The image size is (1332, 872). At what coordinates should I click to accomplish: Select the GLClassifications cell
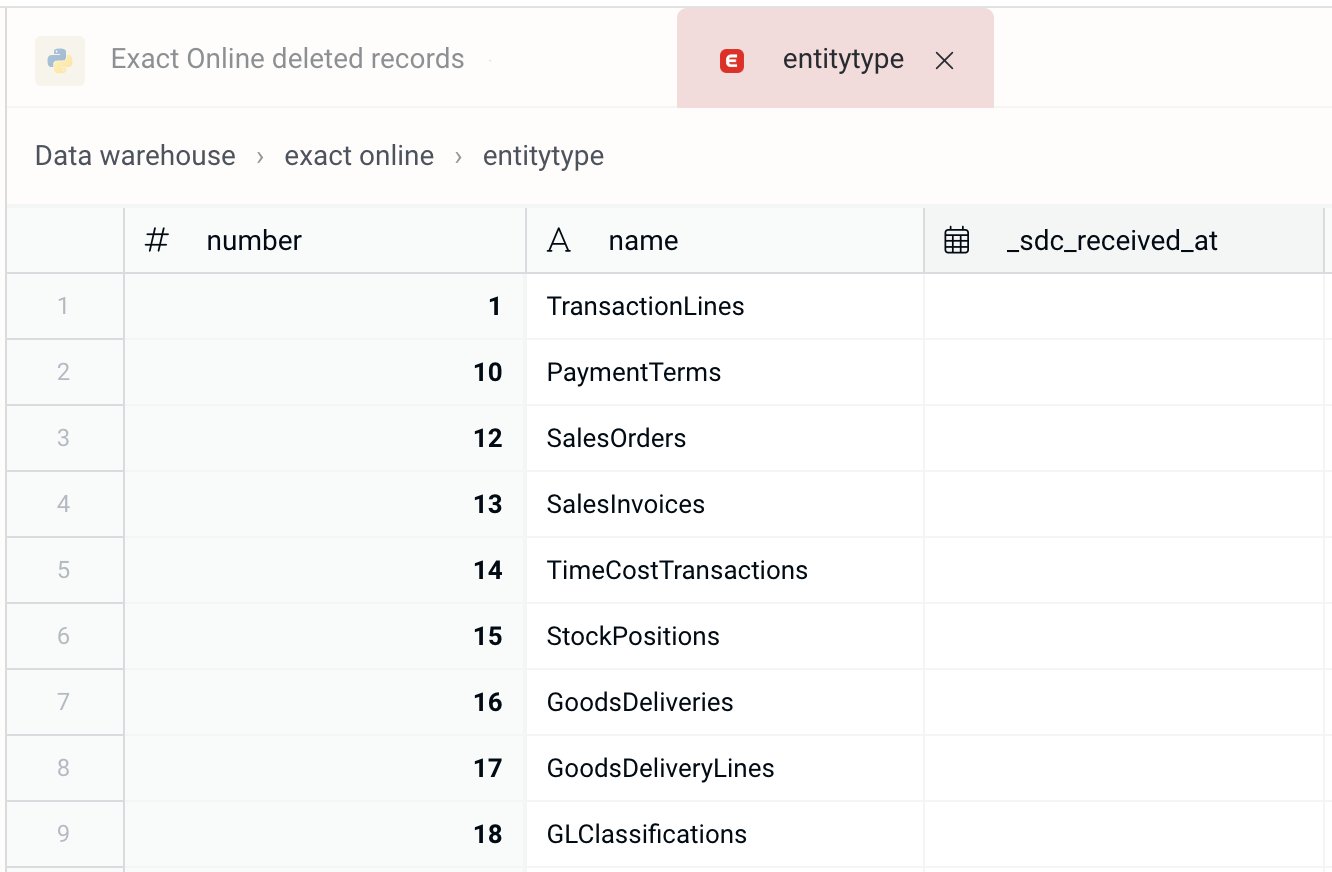725,834
